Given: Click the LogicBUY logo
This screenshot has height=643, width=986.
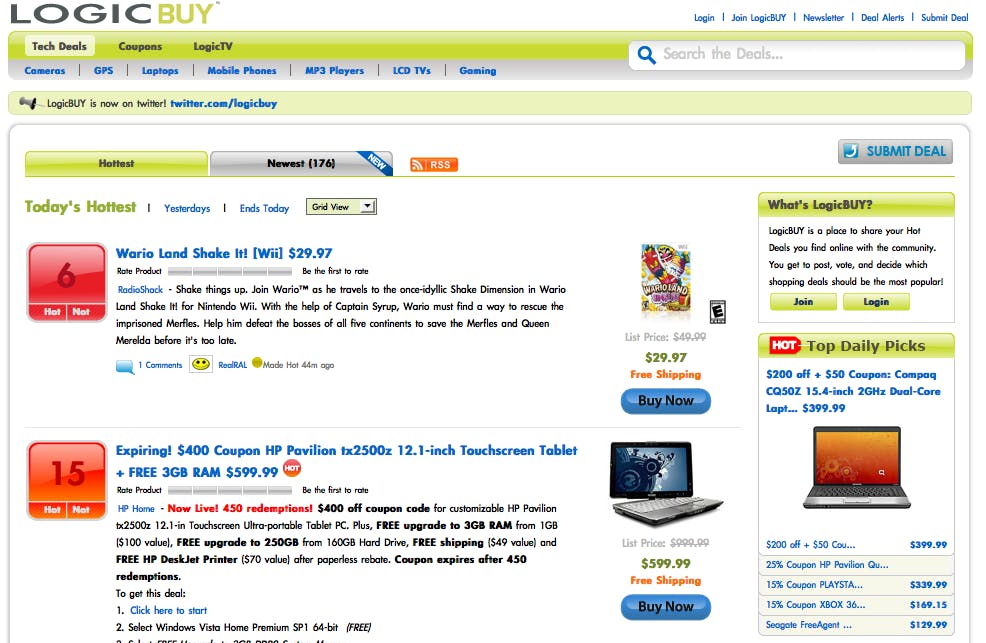Looking at the screenshot, I should [x=114, y=14].
